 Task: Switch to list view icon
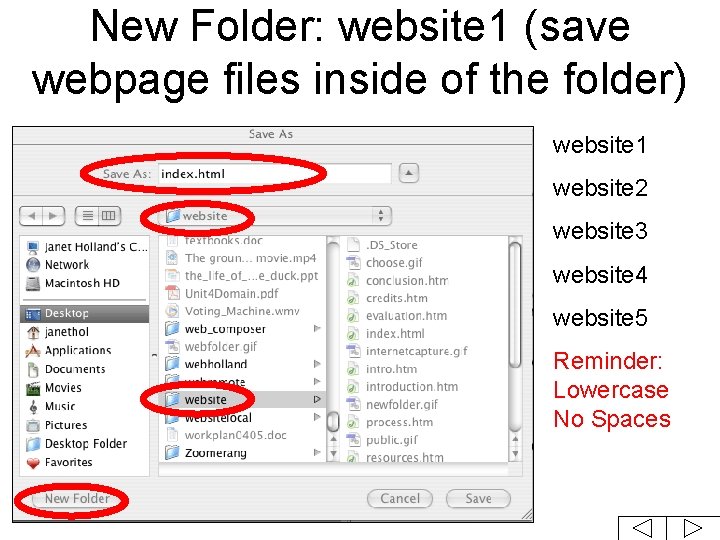click(87, 216)
